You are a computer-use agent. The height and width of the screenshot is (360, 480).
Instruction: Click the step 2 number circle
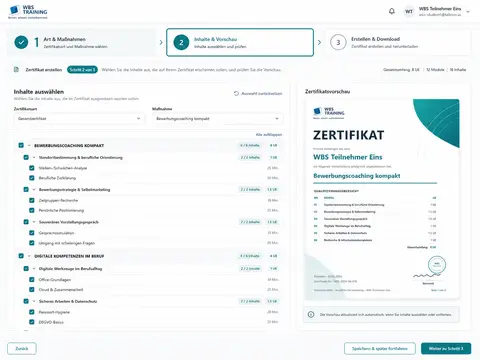[181, 42]
